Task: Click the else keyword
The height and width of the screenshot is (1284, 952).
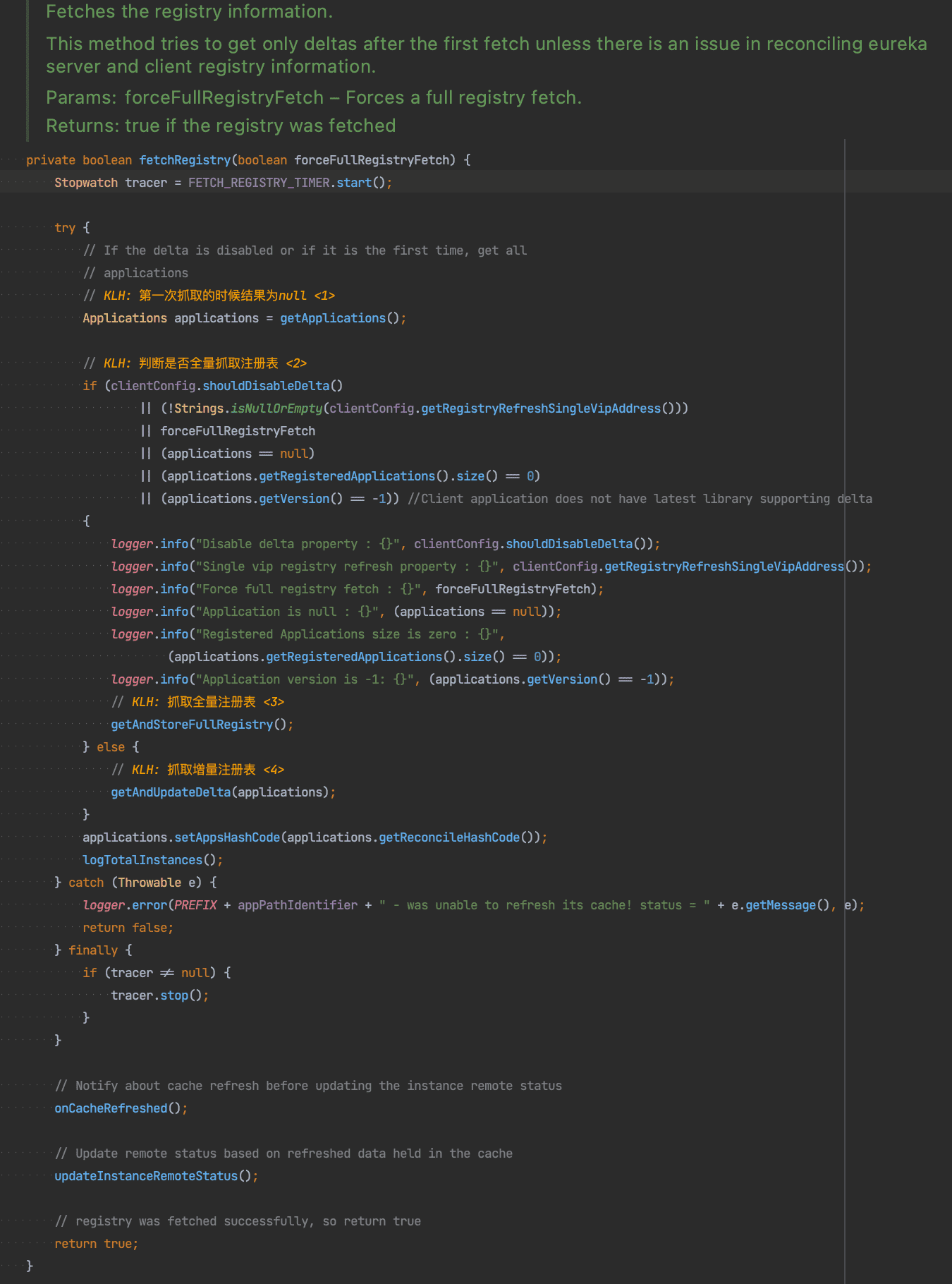Action: (111, 747)
